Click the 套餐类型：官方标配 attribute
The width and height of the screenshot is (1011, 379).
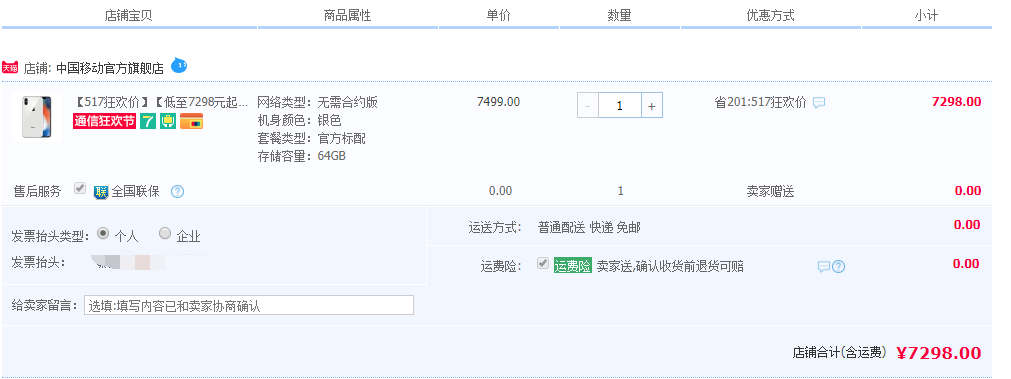click(x=311, y=138)
